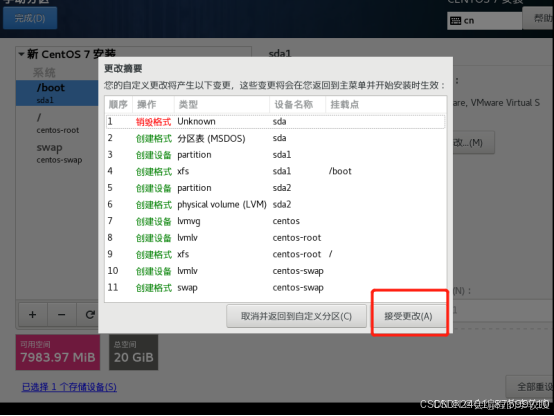Viewport: 554px width, 416px height.
Task: Select row 7 lvmvg centos
Action: pyautogui.click(x=275, y=221)
